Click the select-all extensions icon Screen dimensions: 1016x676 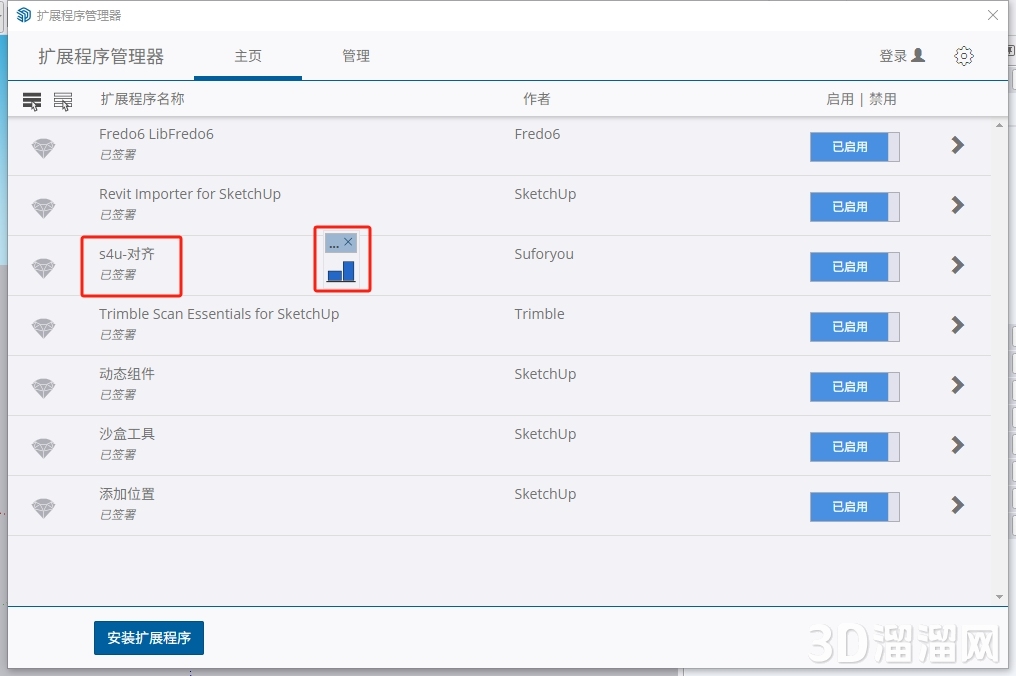click(32, 100)
